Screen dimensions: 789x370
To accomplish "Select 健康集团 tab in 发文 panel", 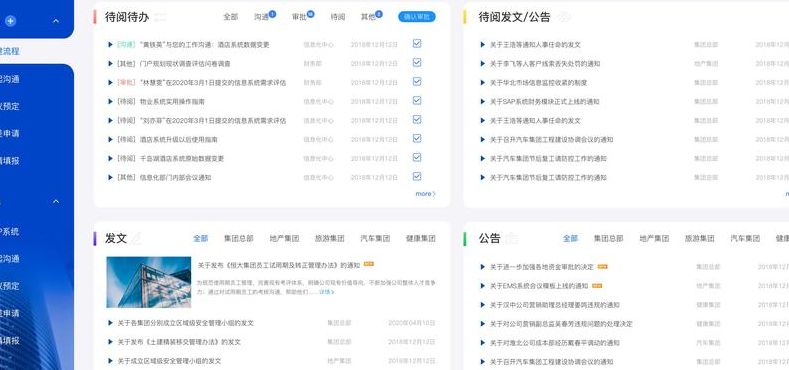I will pyautogui.click(x=421, y=238).
